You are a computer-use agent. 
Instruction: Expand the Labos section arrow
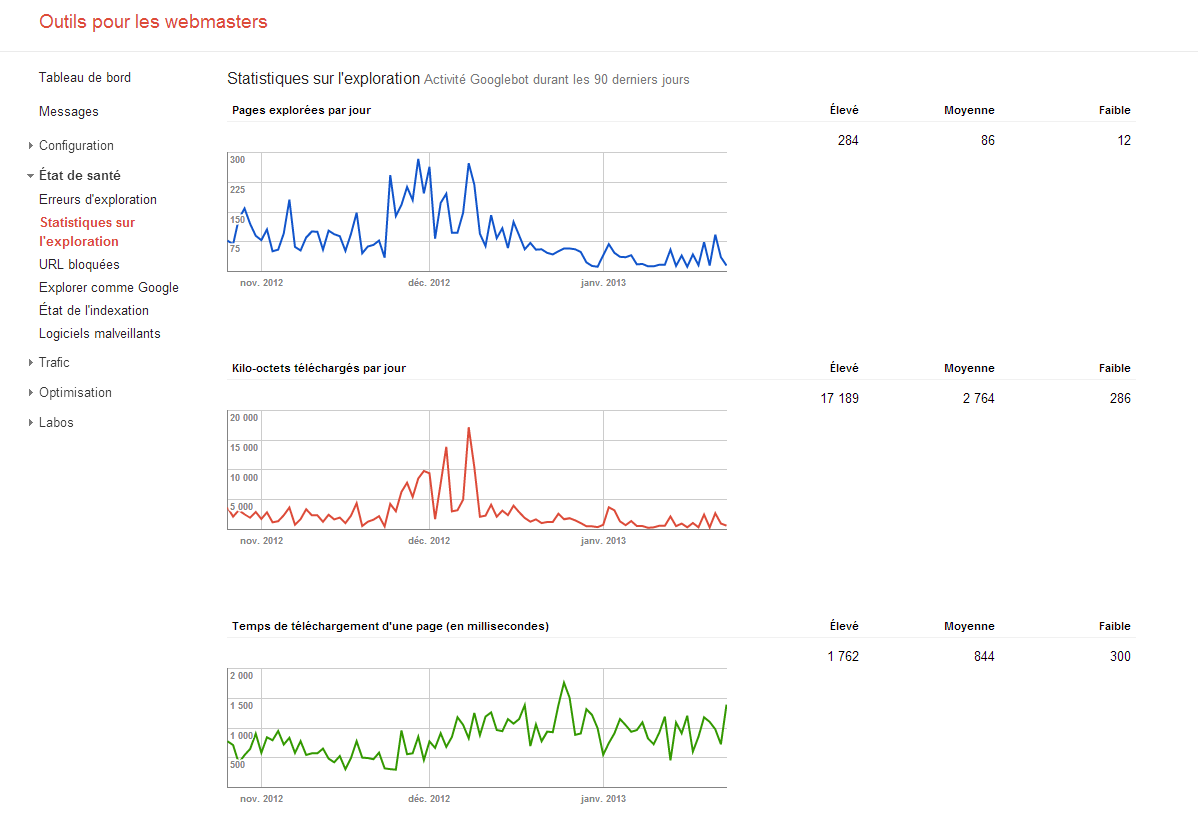click(31, 423)
